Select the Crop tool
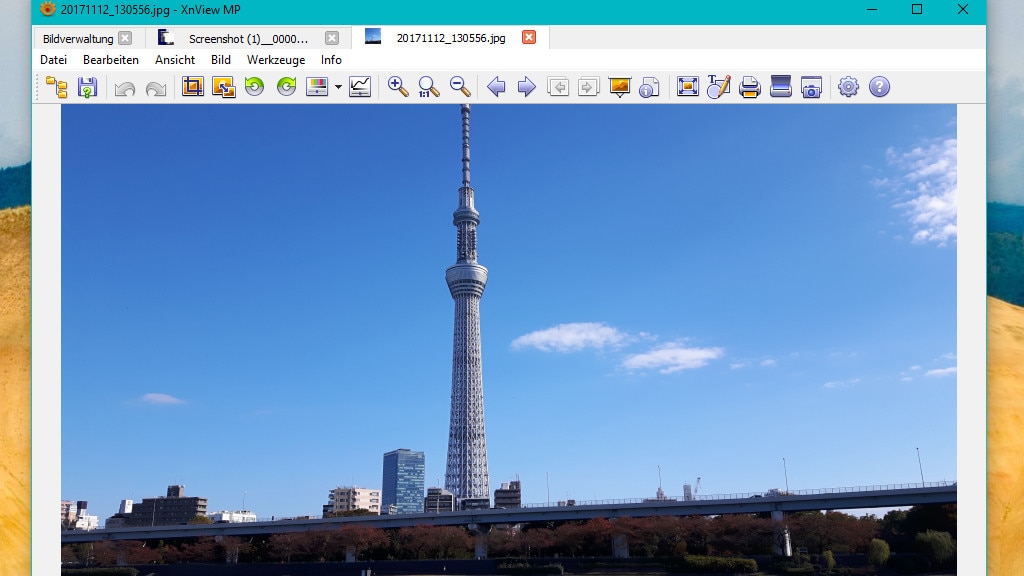1024x576 pixels. 192,87
